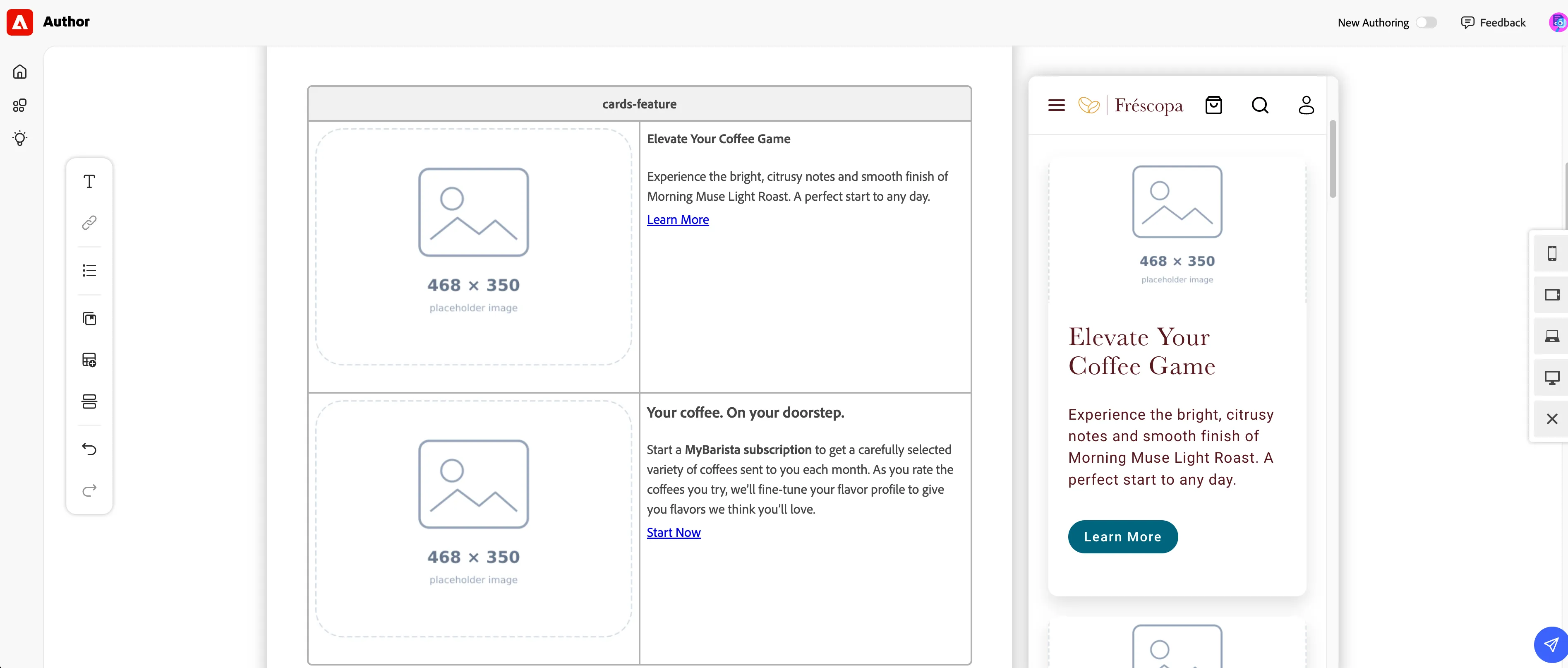Image resolution: width=1568 pixels, height=668 pixels.
Task: Click 'Your coffee. On your doorstep.' heading
Action: pyautogui.click(x=745, y=413)
